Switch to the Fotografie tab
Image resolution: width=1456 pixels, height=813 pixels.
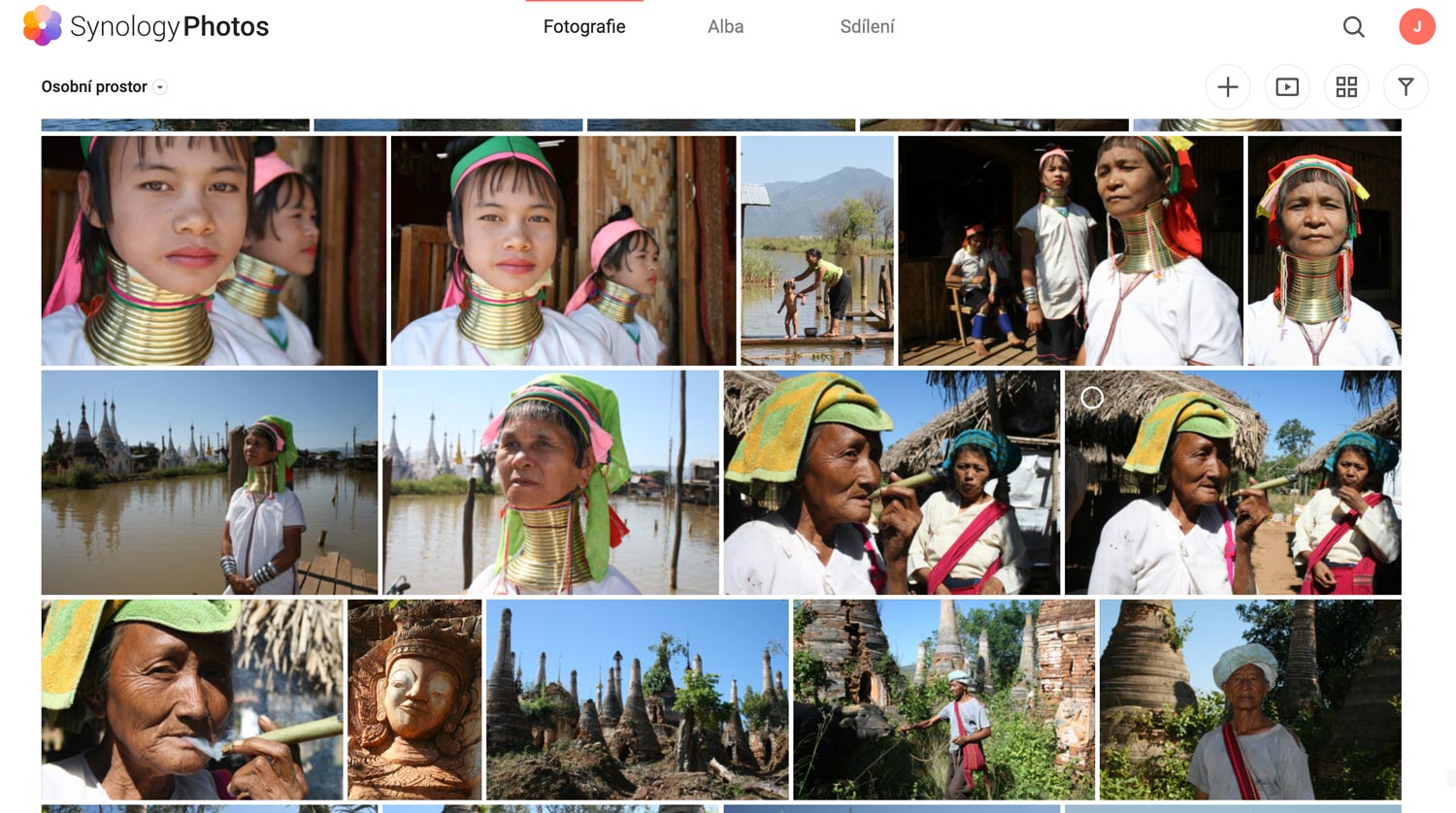click(584, 27)
